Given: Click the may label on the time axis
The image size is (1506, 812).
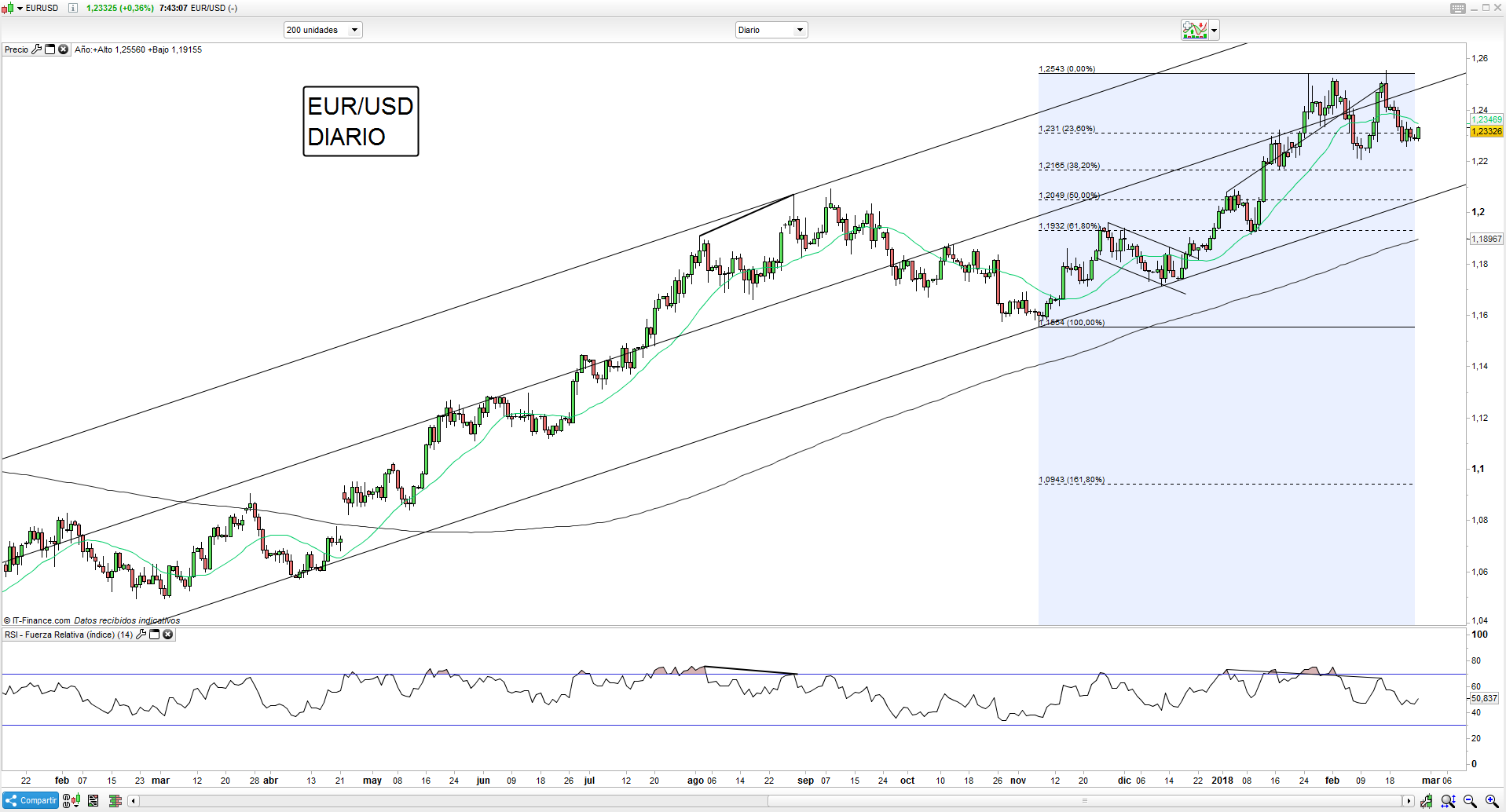Looking at the screenshot, I should (372, 781).
